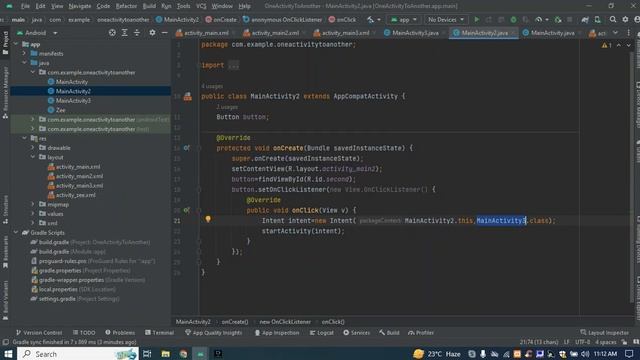Expand the drawable folder
Viewport: 640px width, 360px height.
33,148
